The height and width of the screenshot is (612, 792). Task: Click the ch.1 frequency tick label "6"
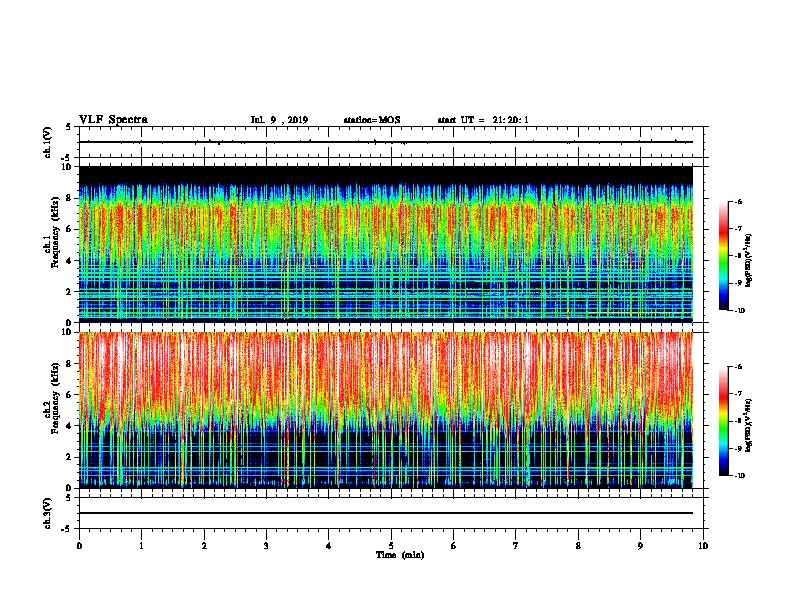[x=69, y=229]
